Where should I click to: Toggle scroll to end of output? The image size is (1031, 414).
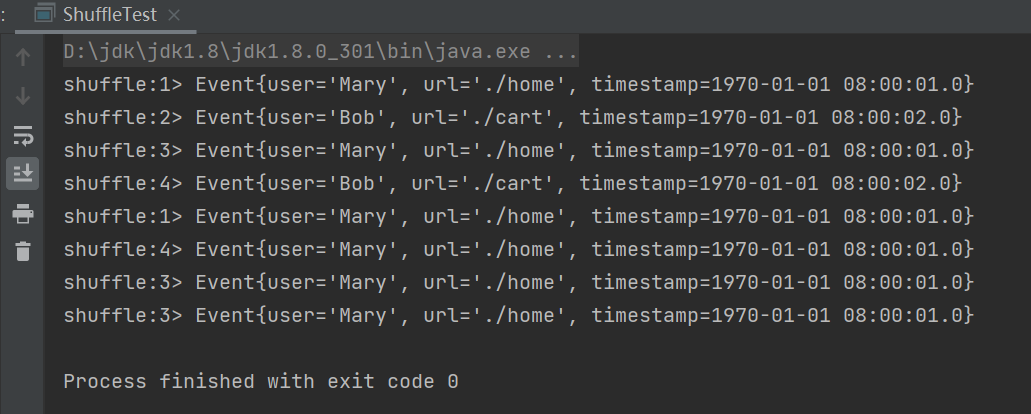point(23,173)
